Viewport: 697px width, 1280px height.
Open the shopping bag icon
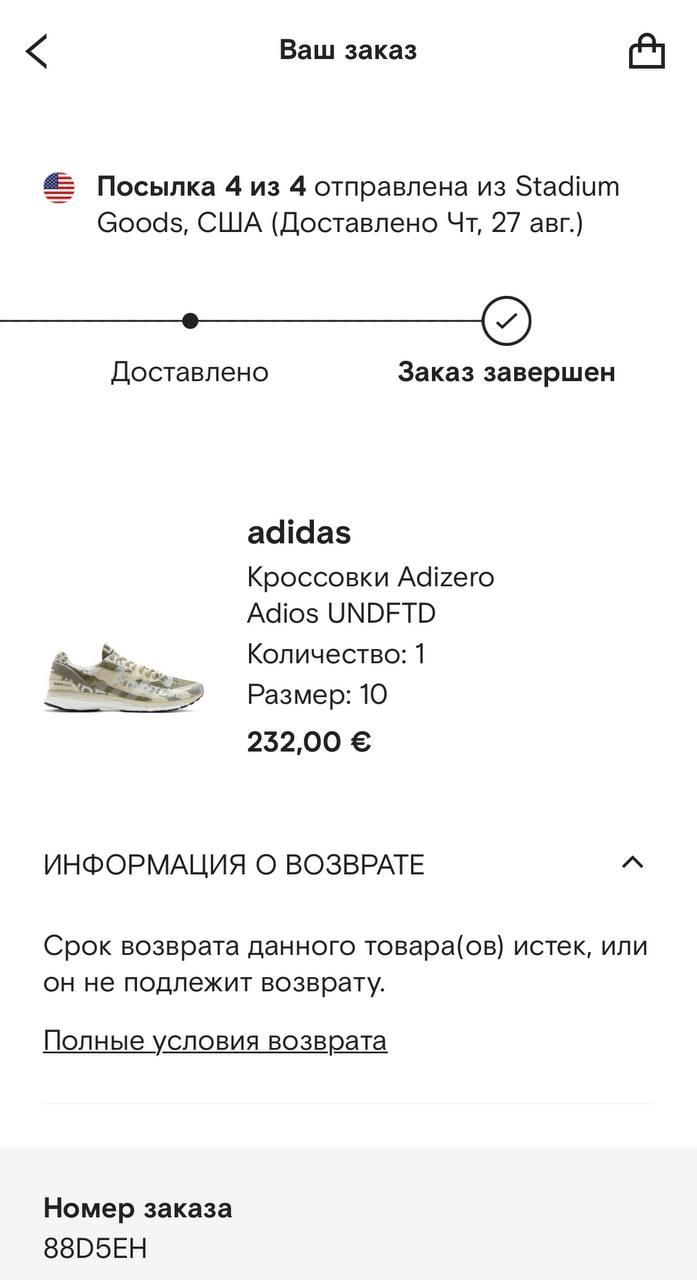pos(646,51)
